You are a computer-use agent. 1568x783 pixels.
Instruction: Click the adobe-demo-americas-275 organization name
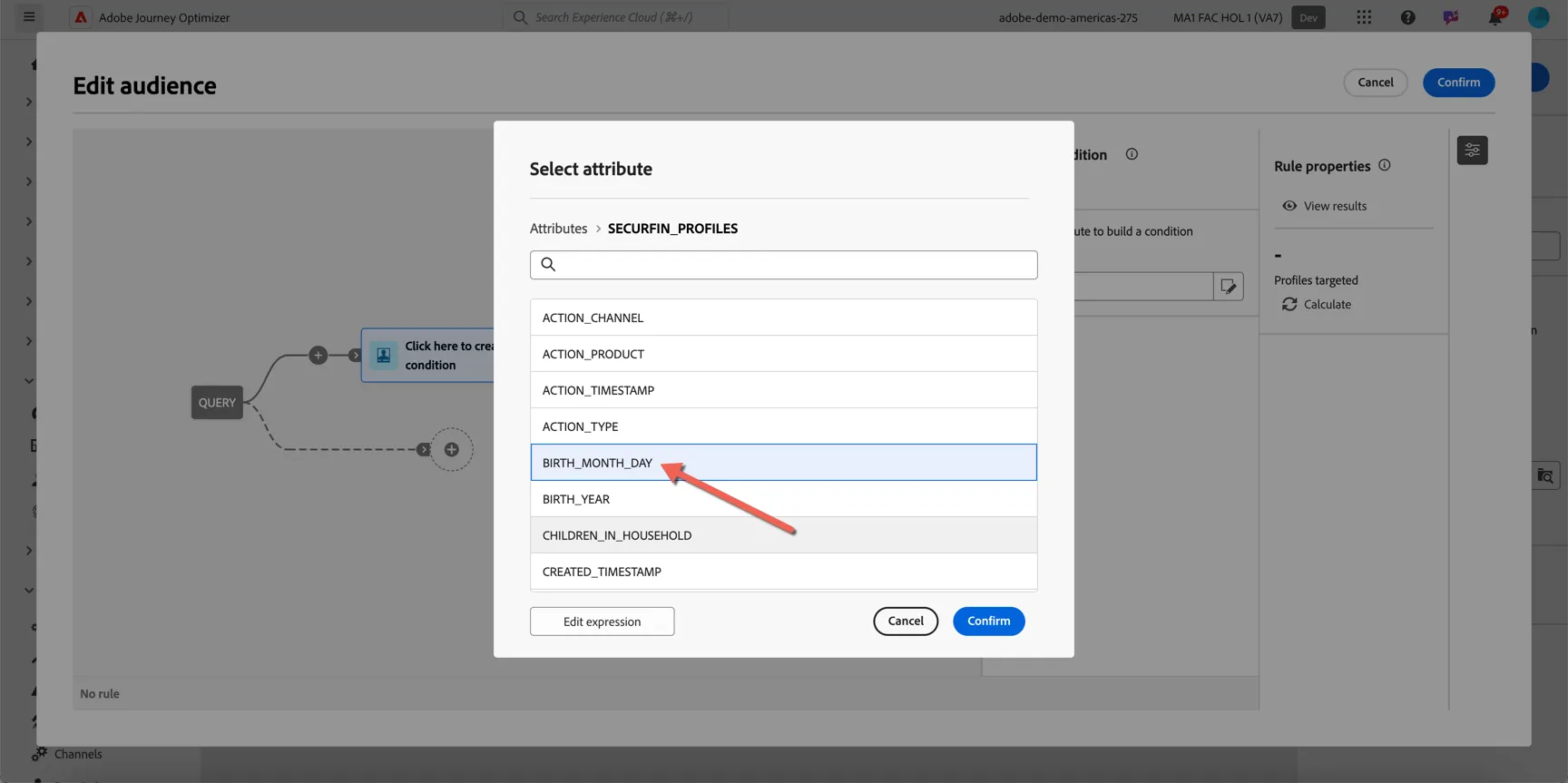[x=1068, y=17]
